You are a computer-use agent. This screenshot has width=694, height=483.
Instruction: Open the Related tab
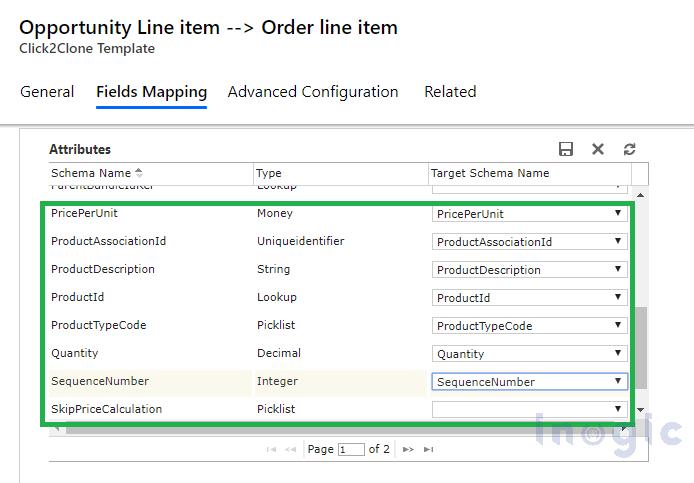(x=450, y=92)
